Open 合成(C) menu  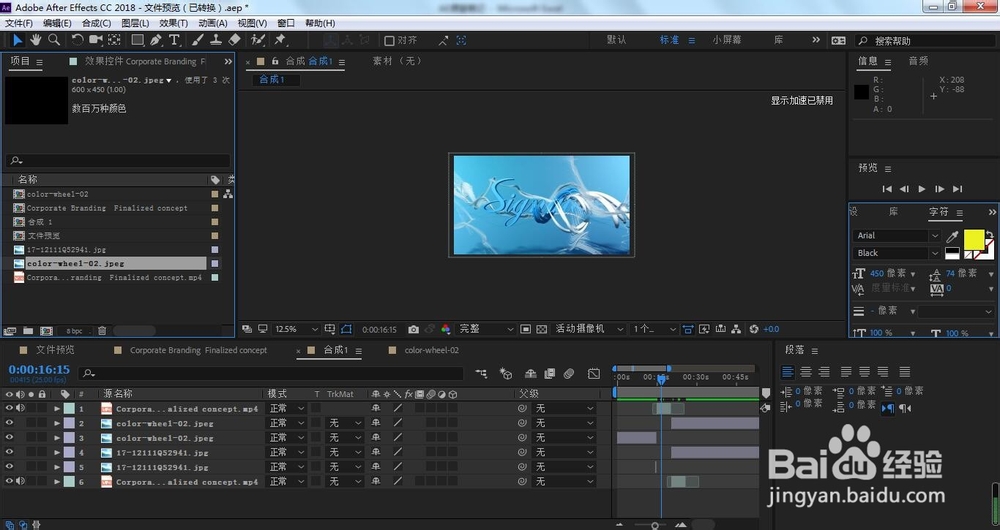(x=96, y=23)
